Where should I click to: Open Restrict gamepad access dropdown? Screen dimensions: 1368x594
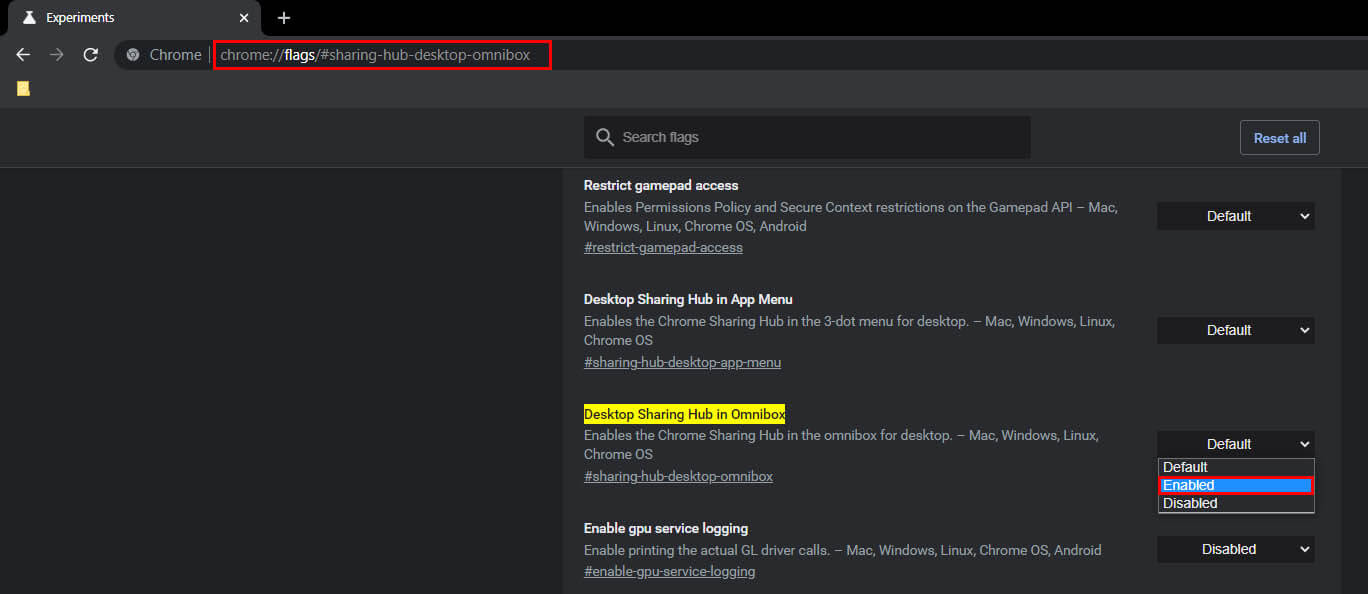coord(1236,216)
